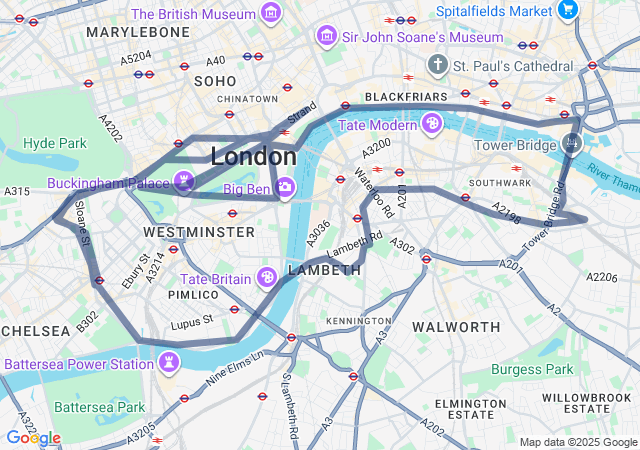Select the Spitalfields Market text label

(x=494, y=11)
